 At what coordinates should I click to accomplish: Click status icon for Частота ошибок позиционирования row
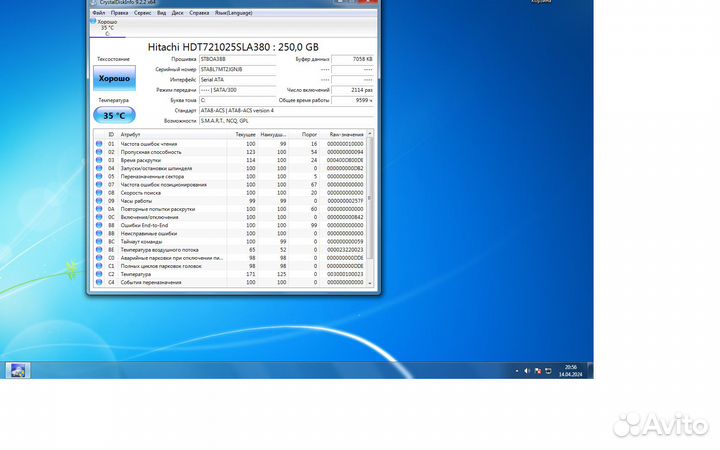coord(99,185)
